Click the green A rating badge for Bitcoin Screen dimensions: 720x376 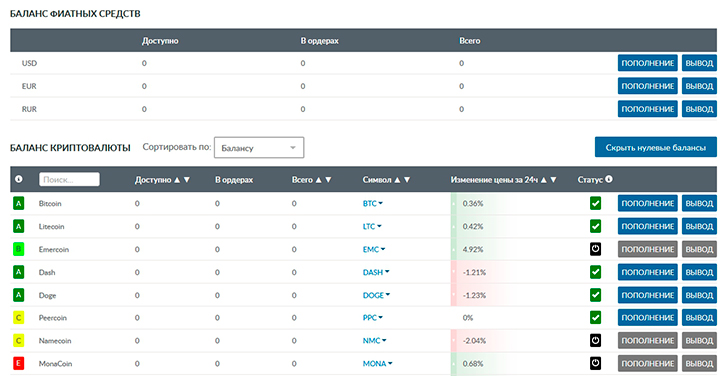18,203
